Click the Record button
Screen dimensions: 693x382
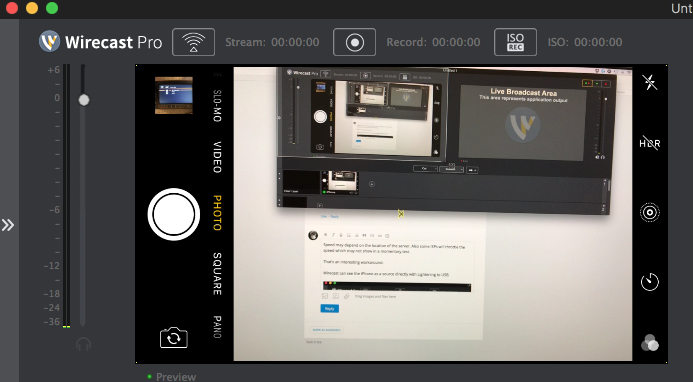pos(354,42)
